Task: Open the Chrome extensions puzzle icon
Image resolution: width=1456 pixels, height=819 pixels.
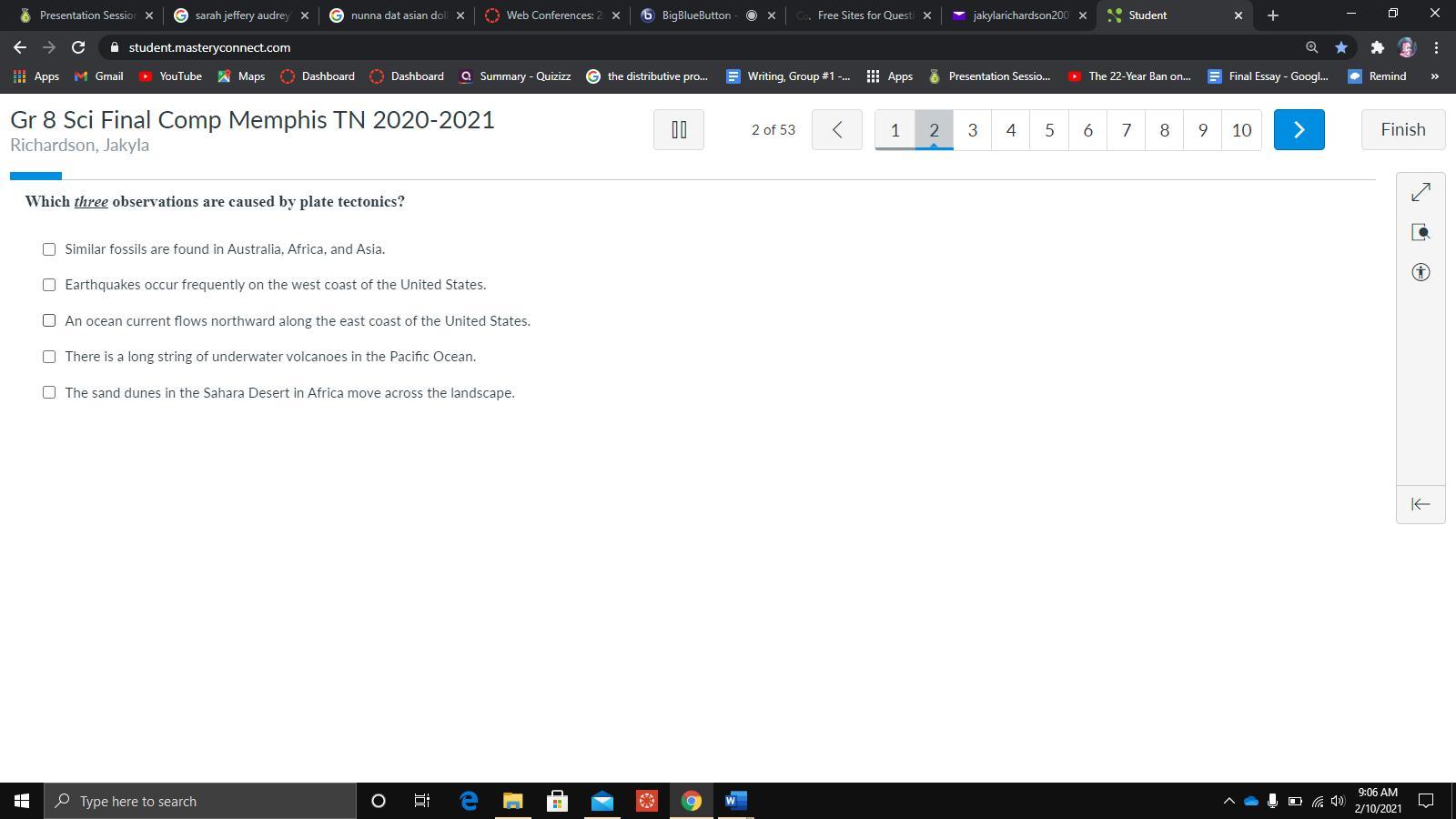Action: point(1377,47)
